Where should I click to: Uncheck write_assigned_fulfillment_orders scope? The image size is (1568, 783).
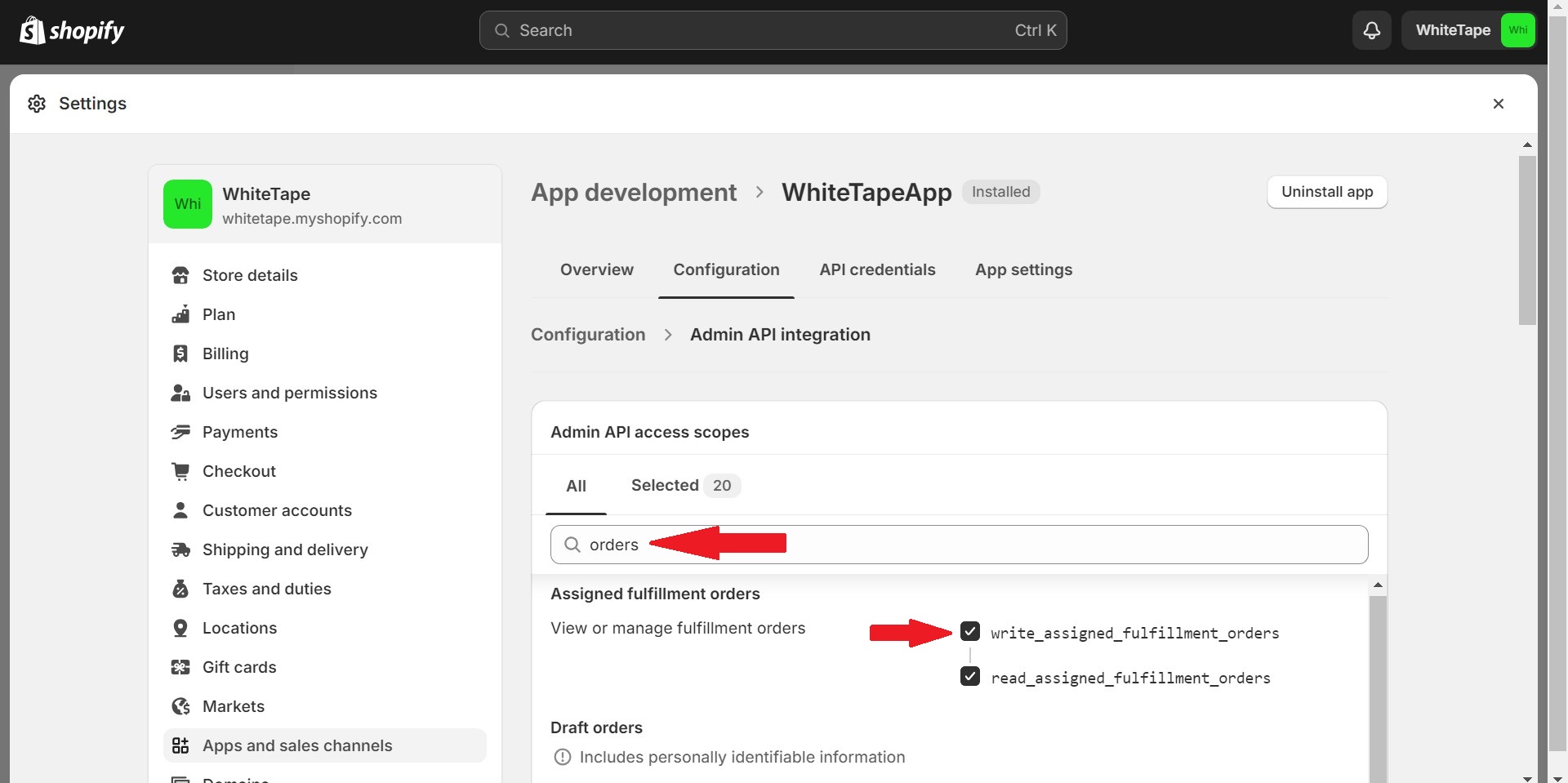(970, 631)
